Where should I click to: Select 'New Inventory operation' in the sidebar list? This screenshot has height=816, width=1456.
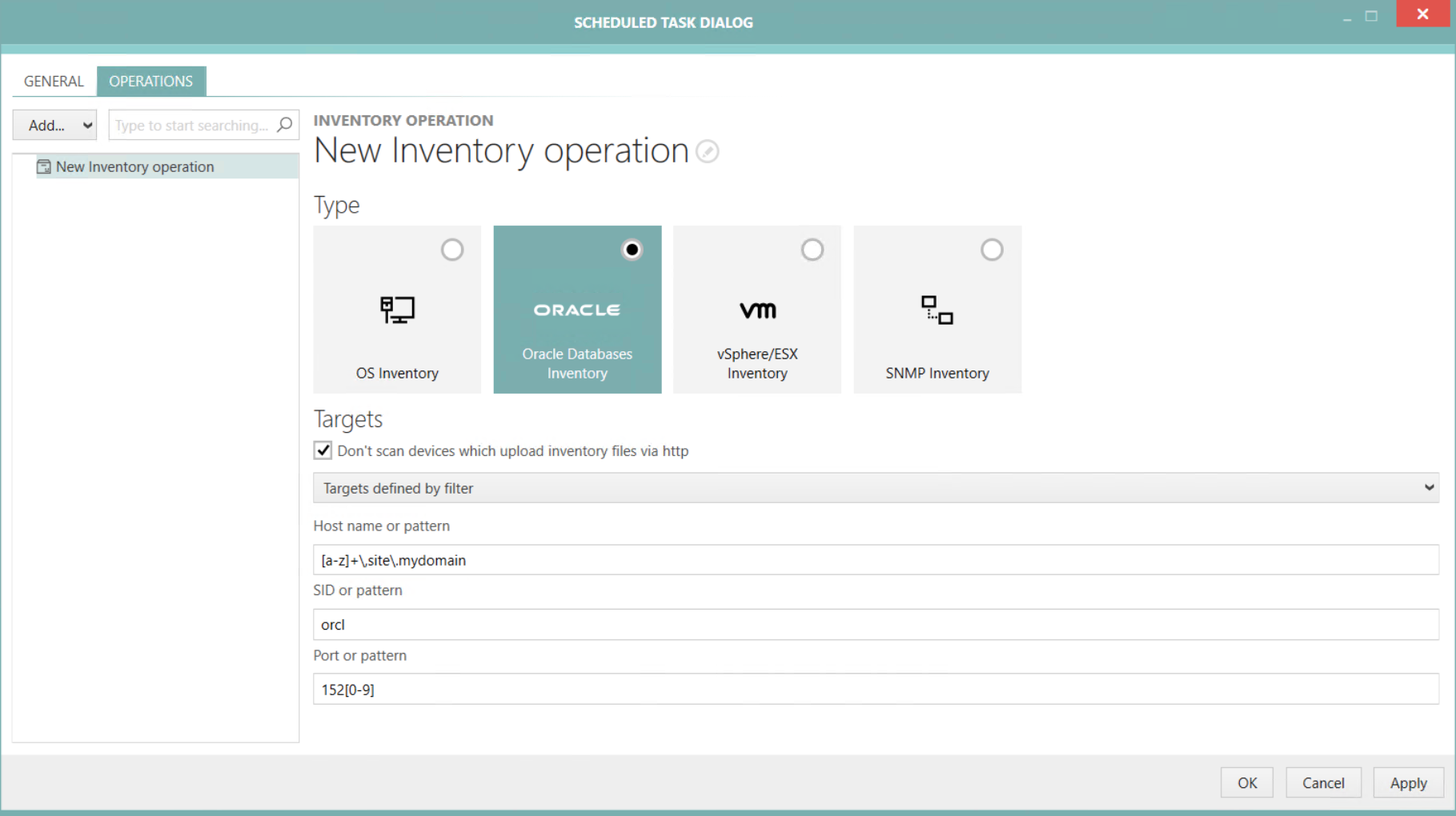click(134, 166)
